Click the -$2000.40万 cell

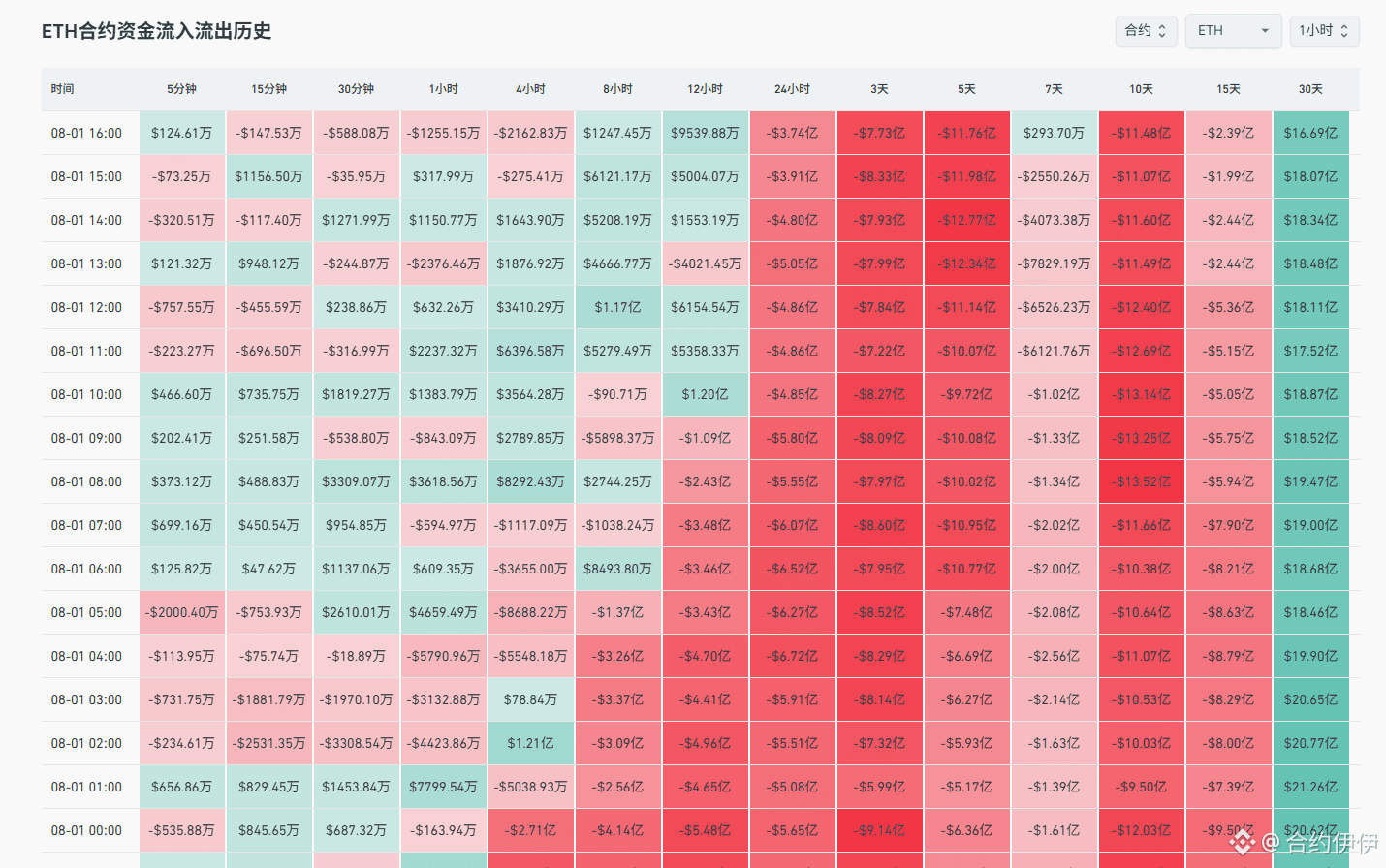(182, 612)
